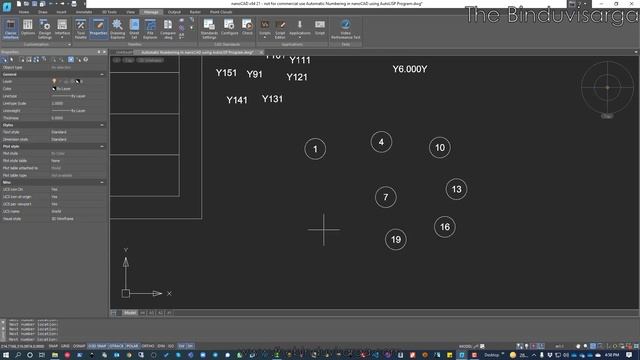Toggle ORTHO mode in status bar

pos(148,346)
